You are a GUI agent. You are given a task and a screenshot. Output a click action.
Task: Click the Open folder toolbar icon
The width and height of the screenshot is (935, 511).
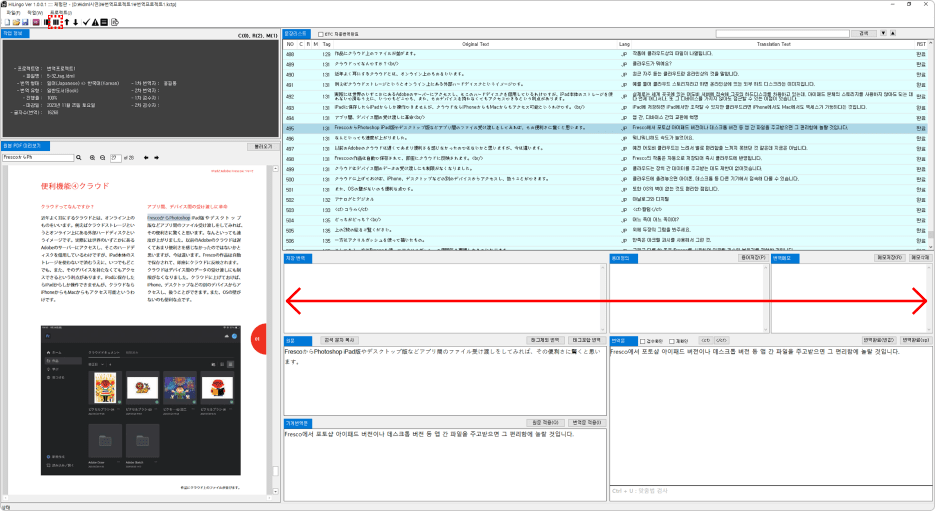[16, 22]
